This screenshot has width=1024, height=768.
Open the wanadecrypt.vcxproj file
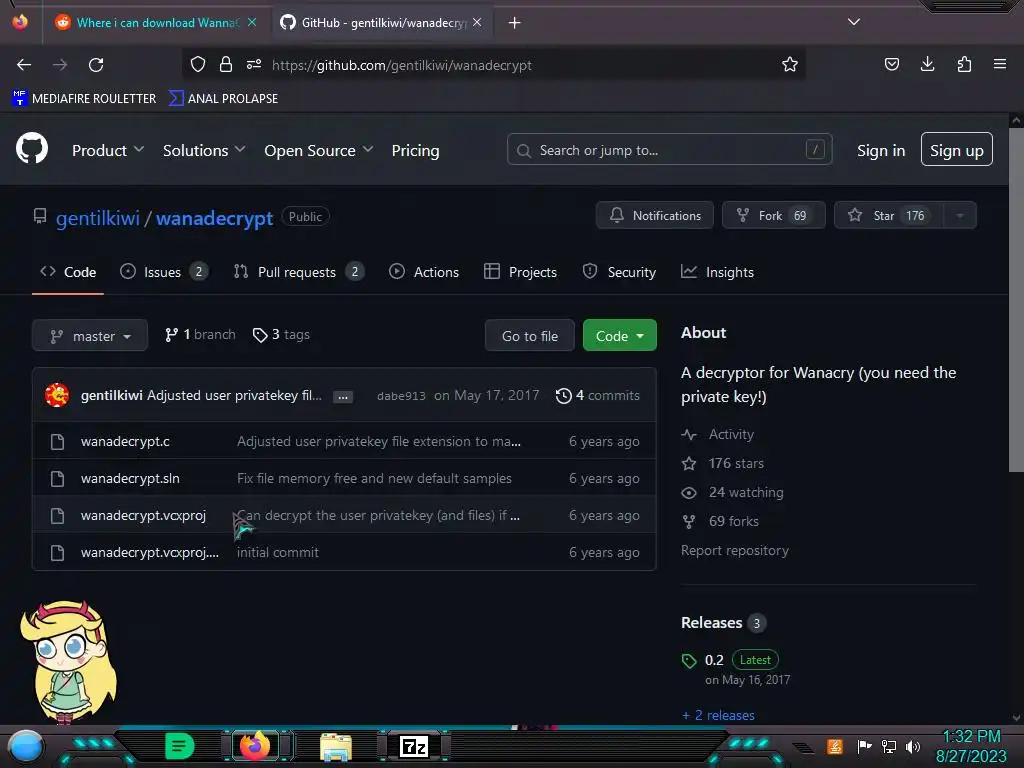coord(143,515)
